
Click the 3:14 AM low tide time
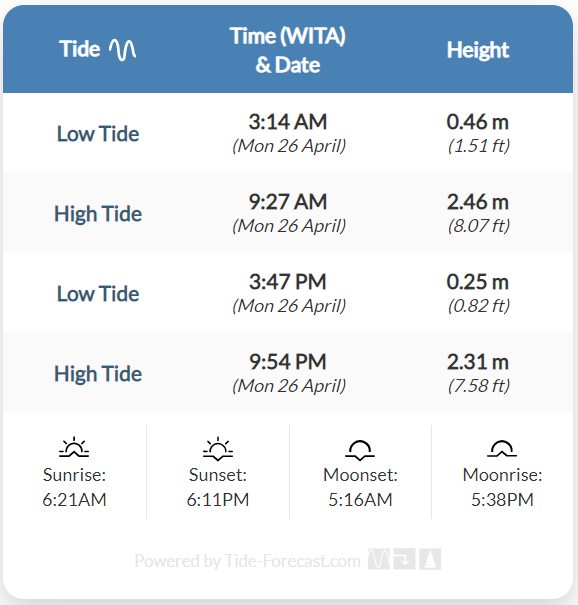[x=288, y=122]
